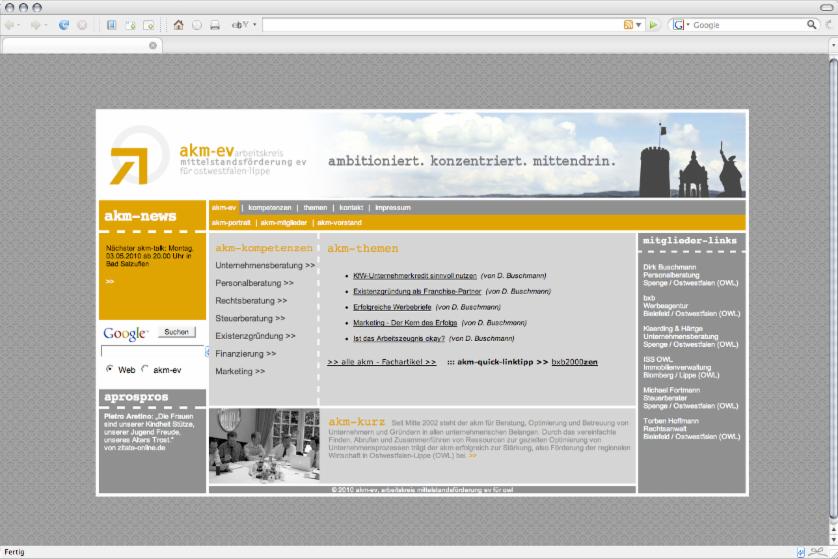Click the Suchen button
The image size is (838, 559).
(176, 332)
